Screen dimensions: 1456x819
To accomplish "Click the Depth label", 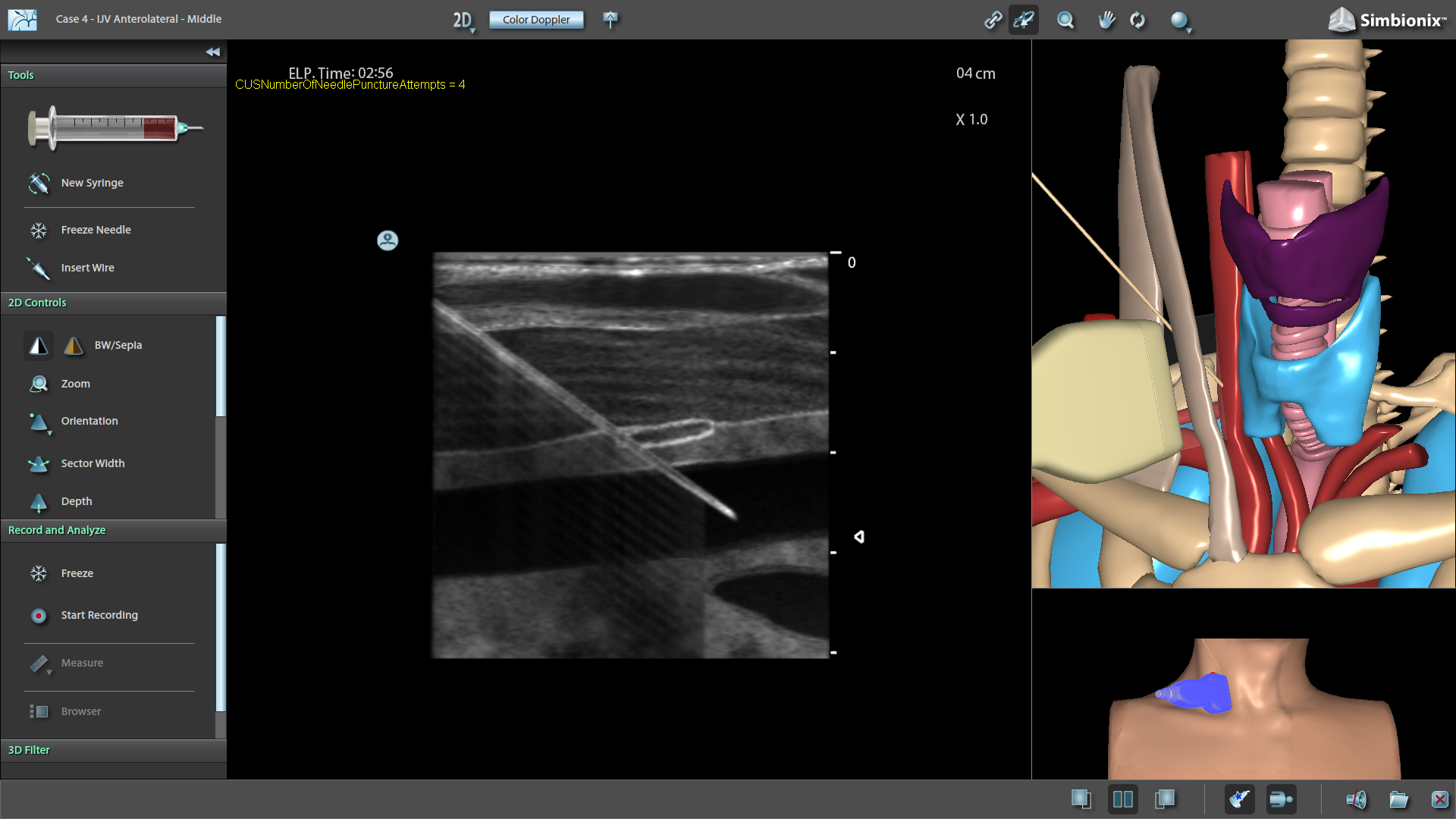I will pos(77,501).
